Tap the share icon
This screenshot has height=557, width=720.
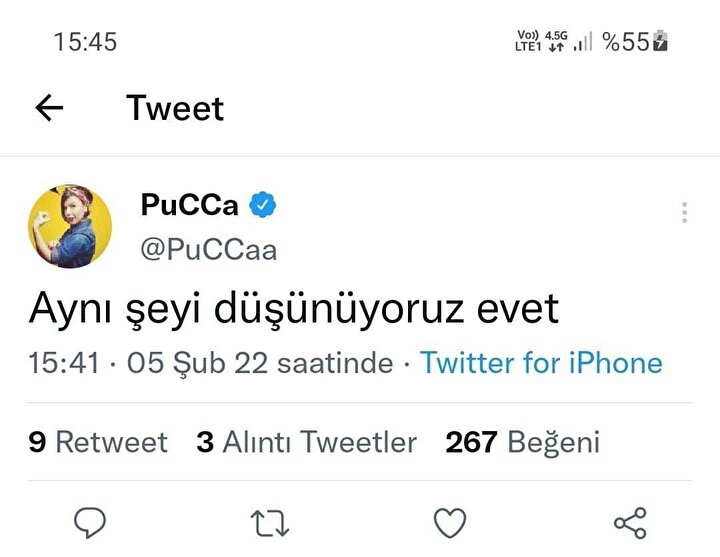click(x=630, y=523)
